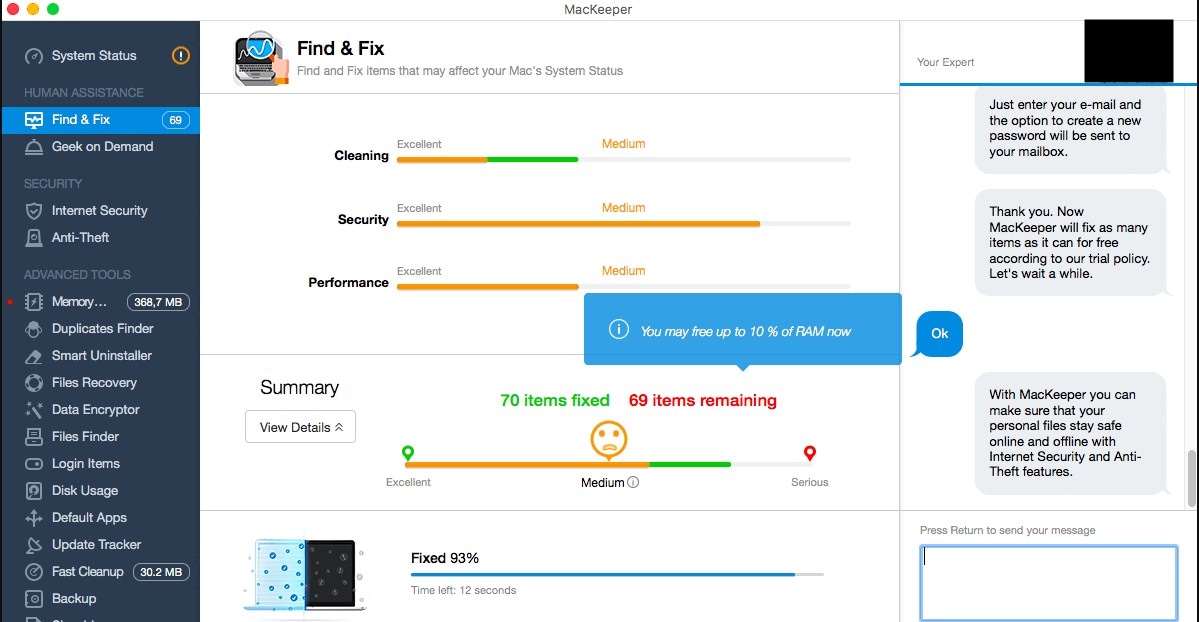Viewport: 1199px width, 622px height.
Task: Click the Disk Usage icon
Action: click(34, 491)
